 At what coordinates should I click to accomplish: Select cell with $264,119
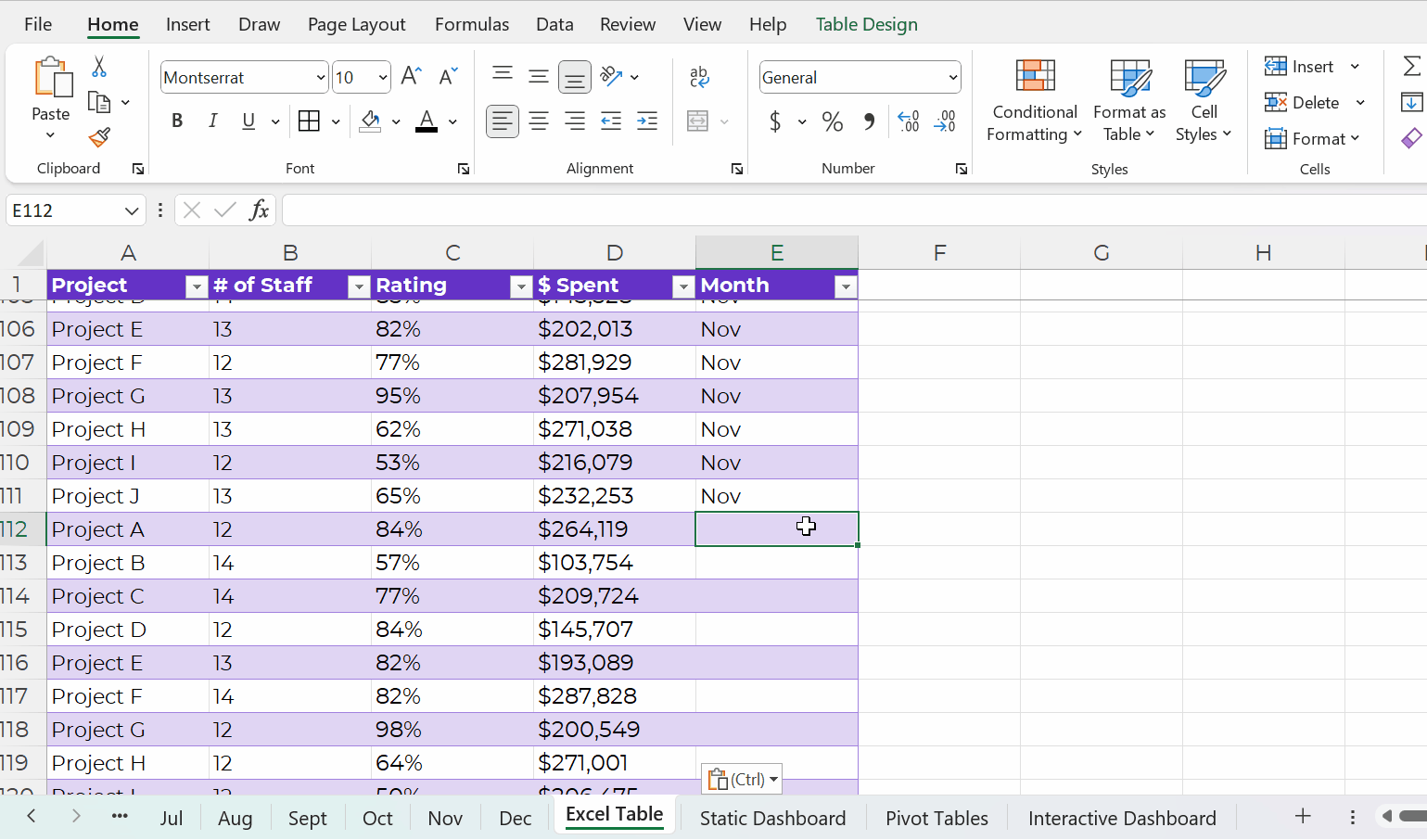click(614, 529)
